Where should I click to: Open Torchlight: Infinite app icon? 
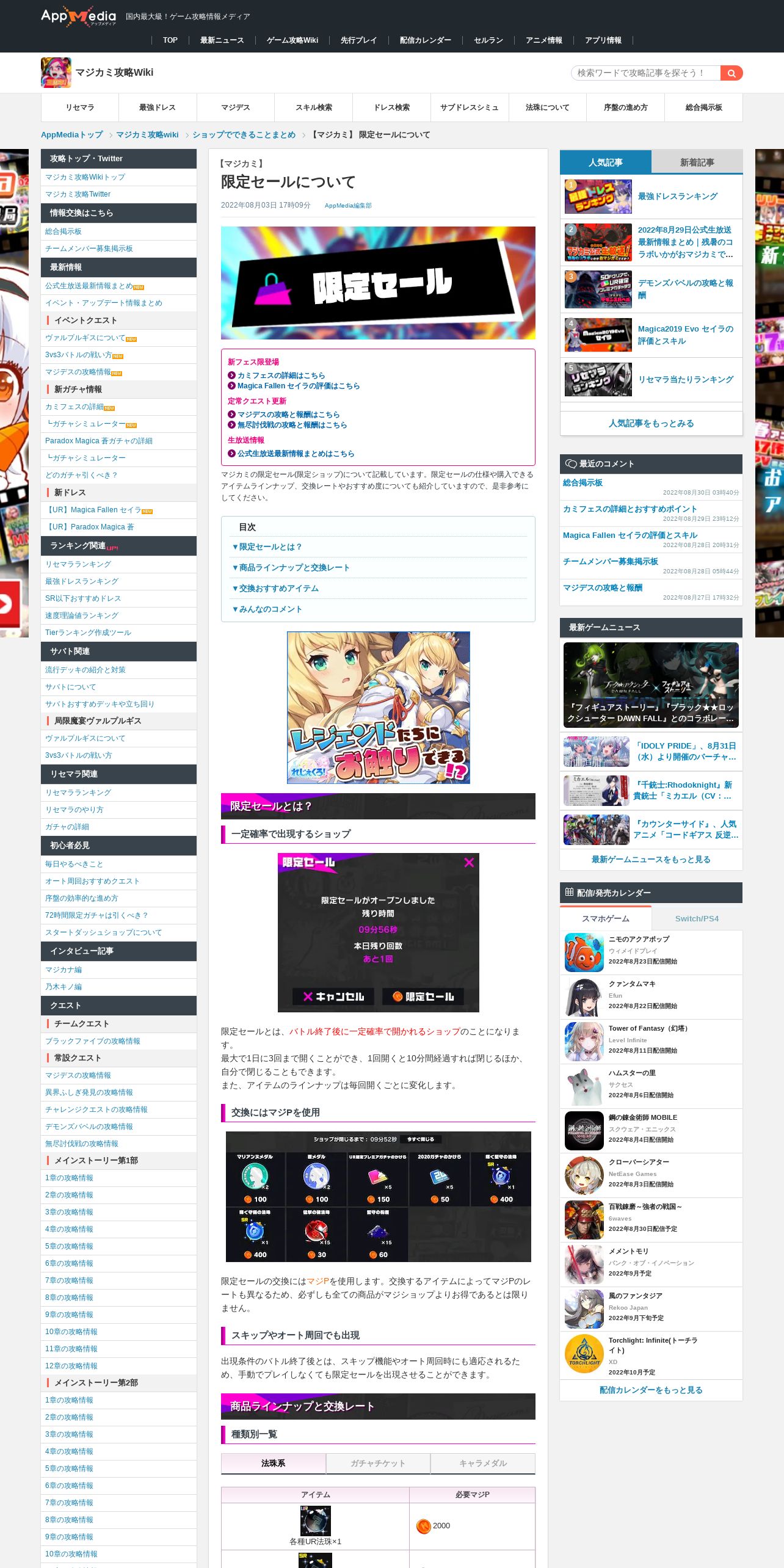click(x=584, y=1354)
